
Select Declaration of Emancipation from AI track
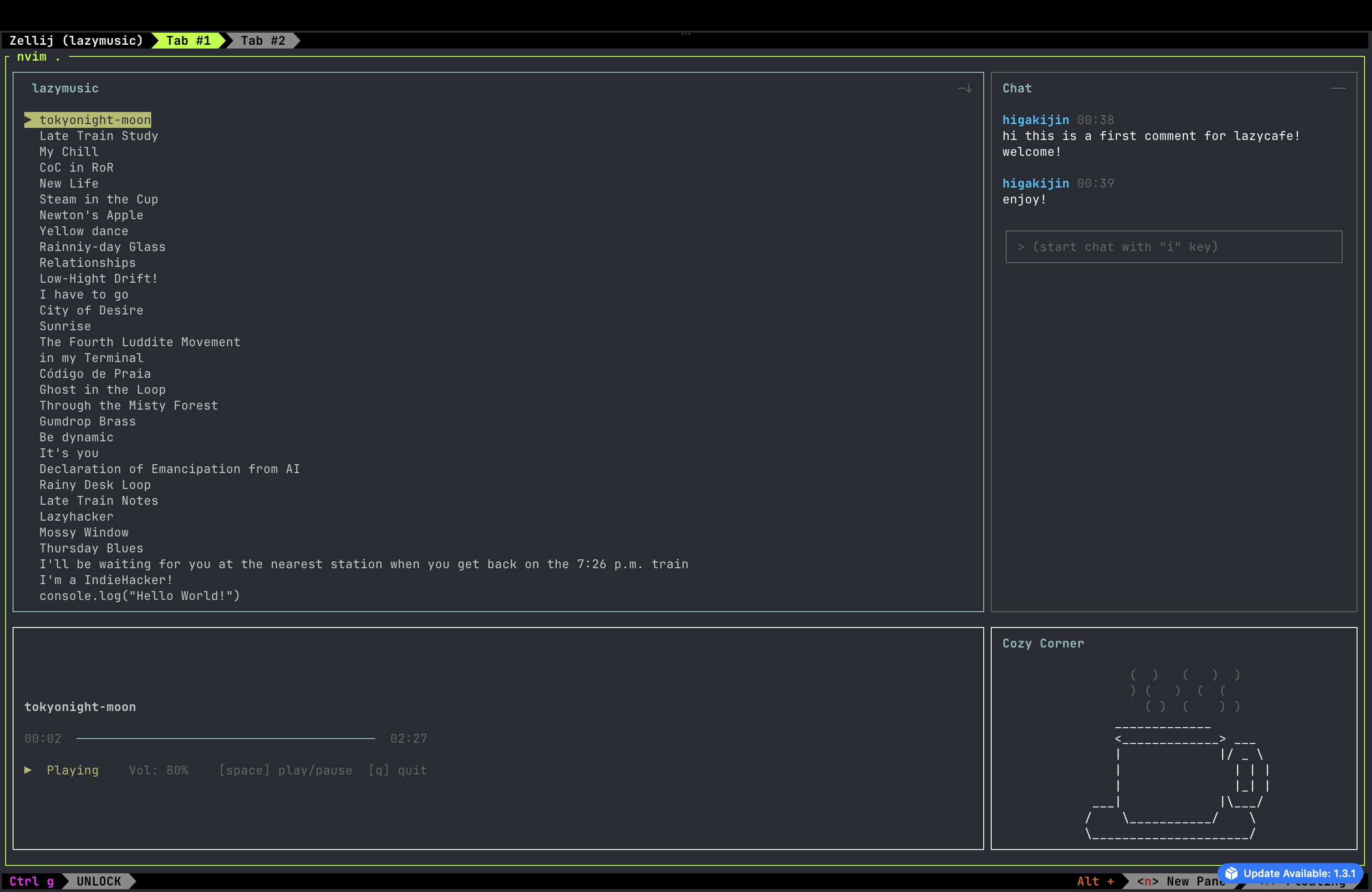tap(169, 469)
